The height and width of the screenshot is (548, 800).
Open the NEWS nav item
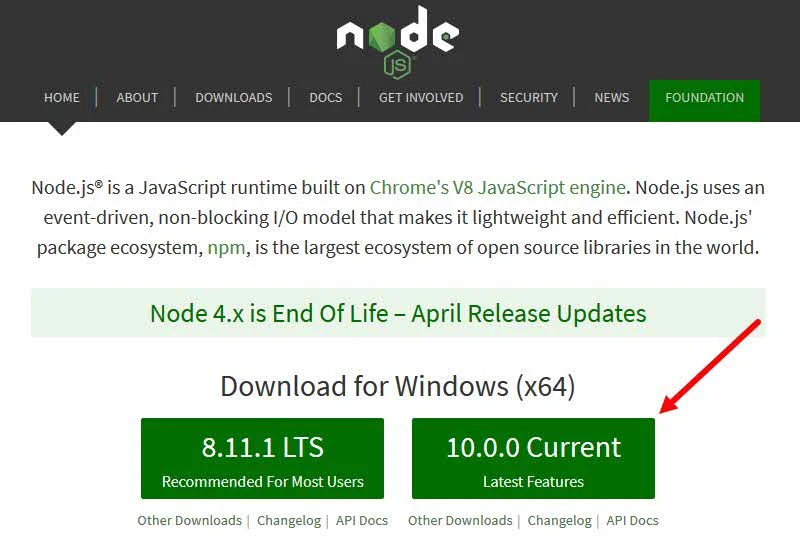[x=612, y=97]
